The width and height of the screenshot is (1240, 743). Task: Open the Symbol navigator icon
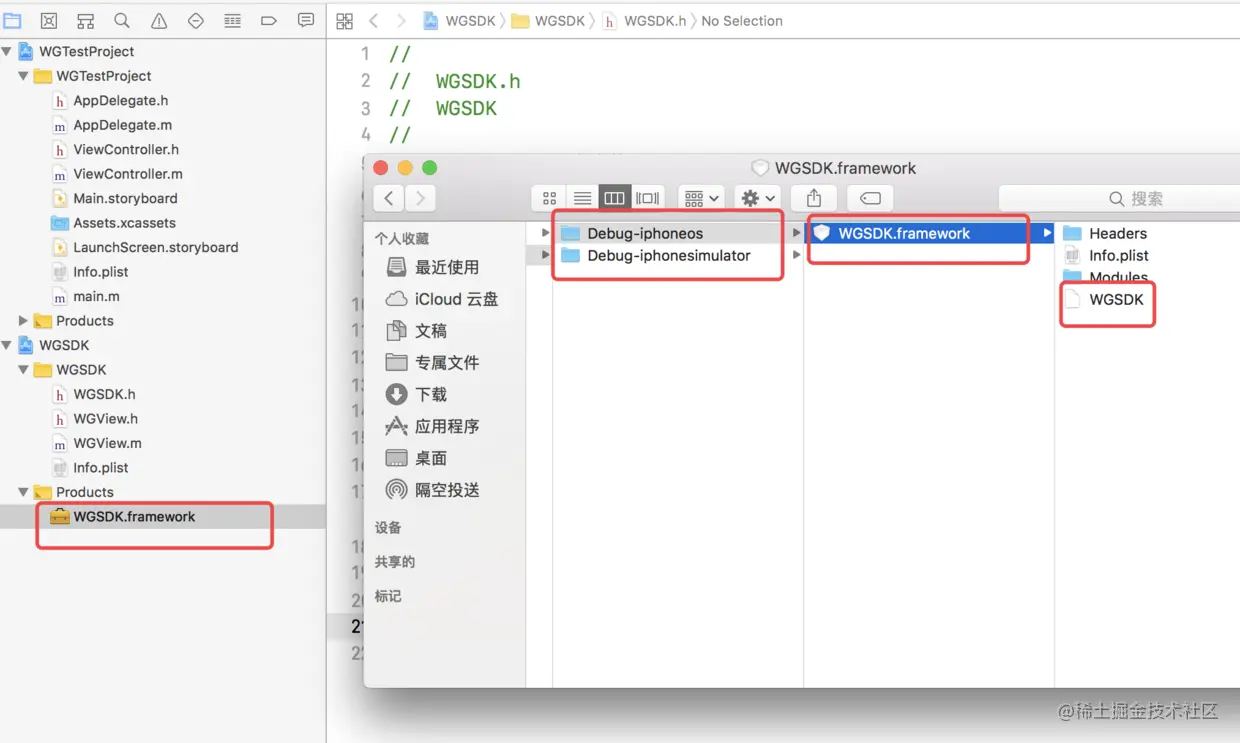click(85, 20)
